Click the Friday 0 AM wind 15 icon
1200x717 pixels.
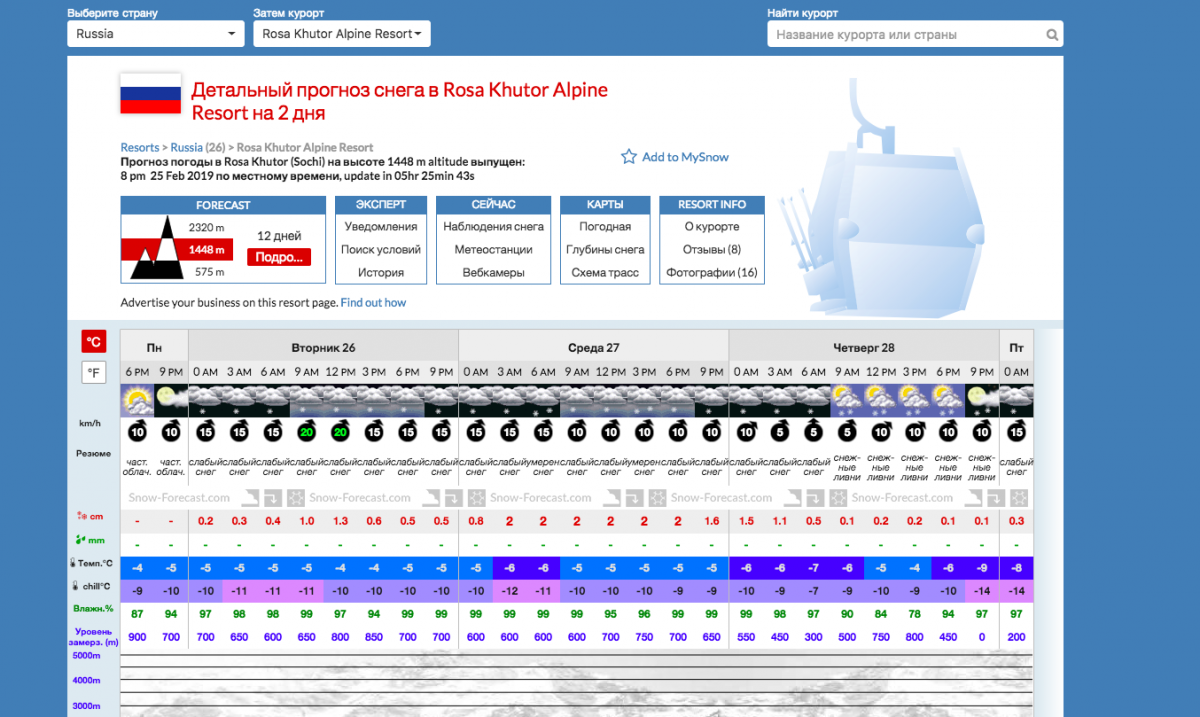click(x=1017, y=432)
